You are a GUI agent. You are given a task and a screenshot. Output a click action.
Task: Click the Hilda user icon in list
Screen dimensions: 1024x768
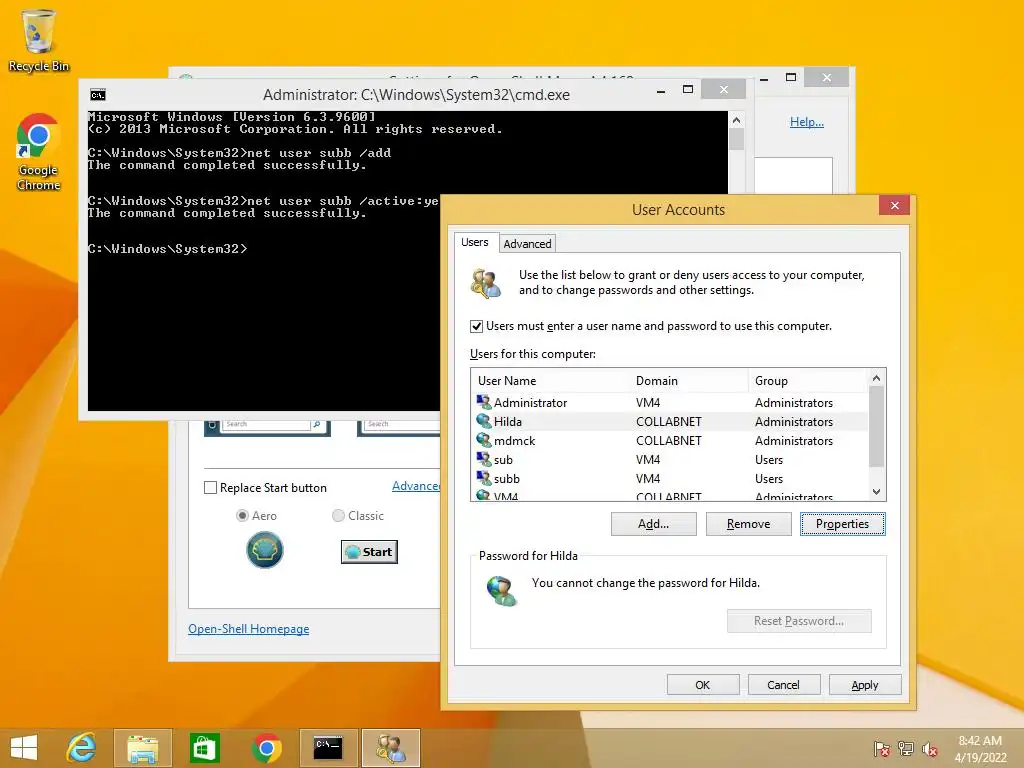[x=483, y=421]
